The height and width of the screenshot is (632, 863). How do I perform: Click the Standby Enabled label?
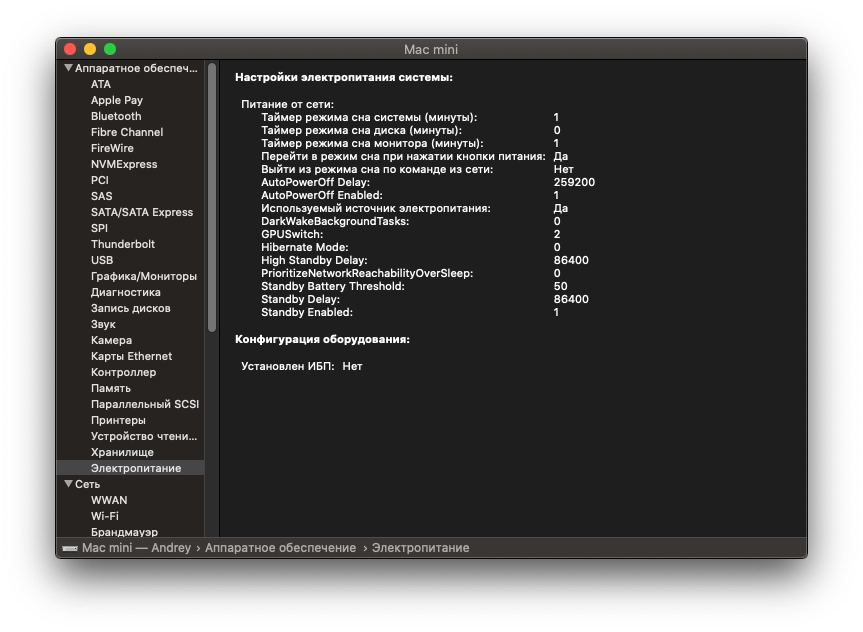point(307,312)
